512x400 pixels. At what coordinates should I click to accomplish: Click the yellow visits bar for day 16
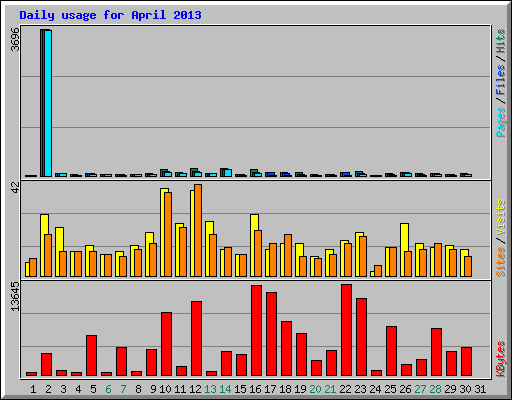pyautogui.click(x=253, y=245)
